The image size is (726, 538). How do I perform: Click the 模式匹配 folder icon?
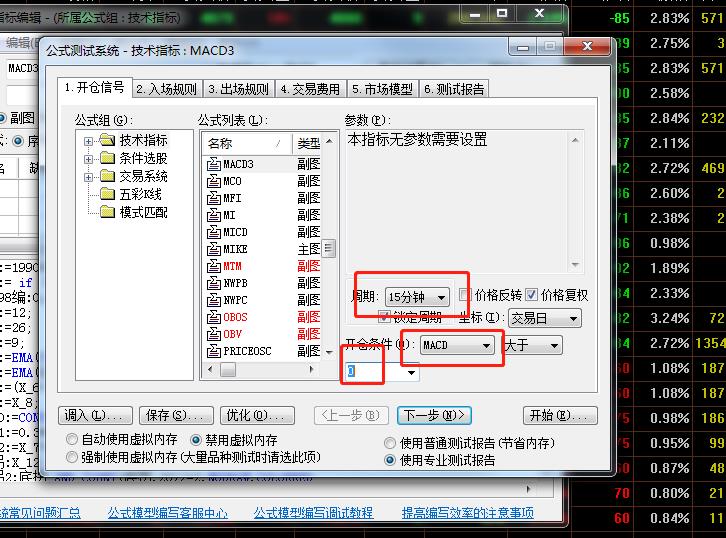[107, 212]
